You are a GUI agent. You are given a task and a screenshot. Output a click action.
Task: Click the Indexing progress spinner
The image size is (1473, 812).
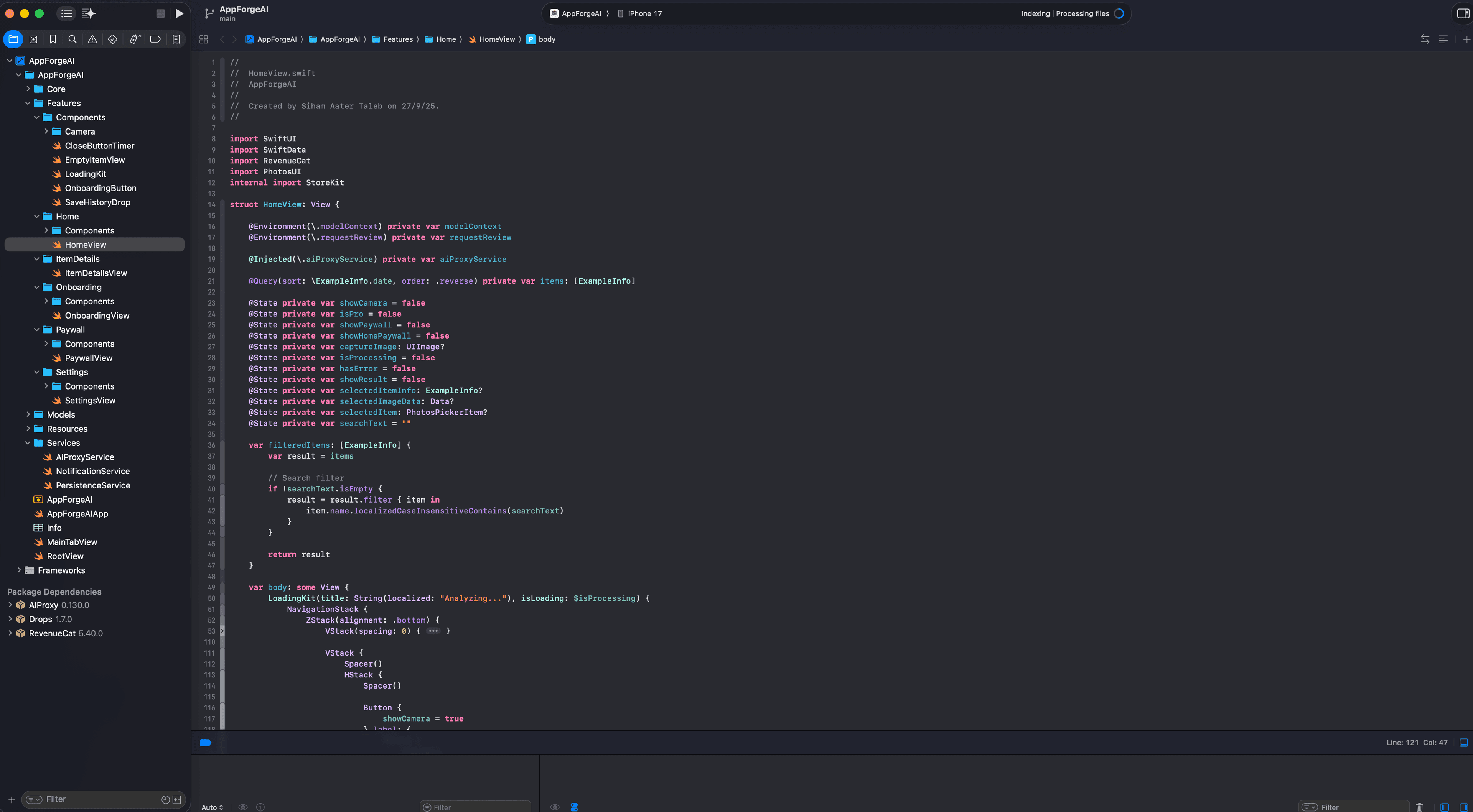(x=1119, y=13)
